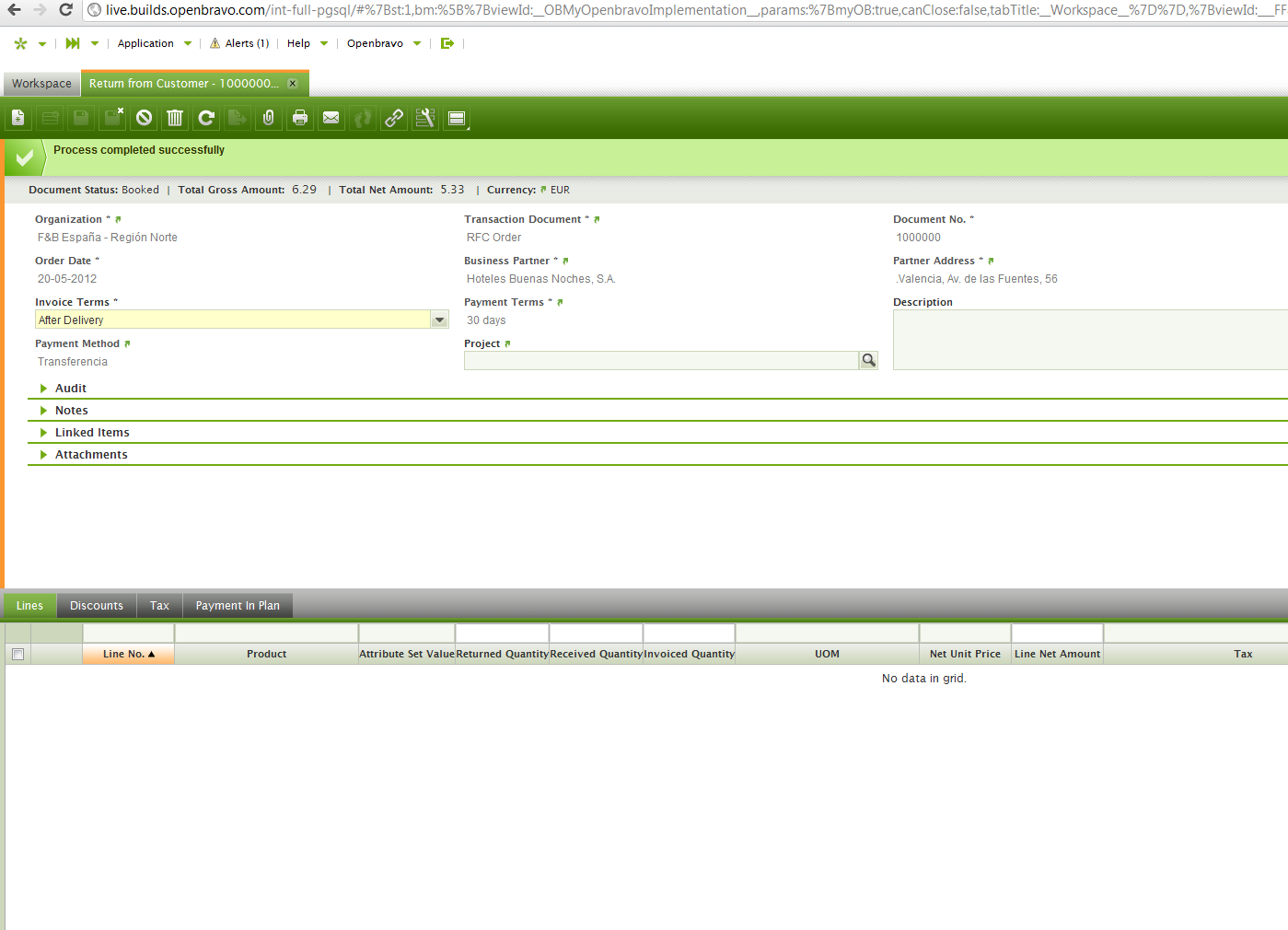
Task: Click into the Description text area
Action: 1090,340
